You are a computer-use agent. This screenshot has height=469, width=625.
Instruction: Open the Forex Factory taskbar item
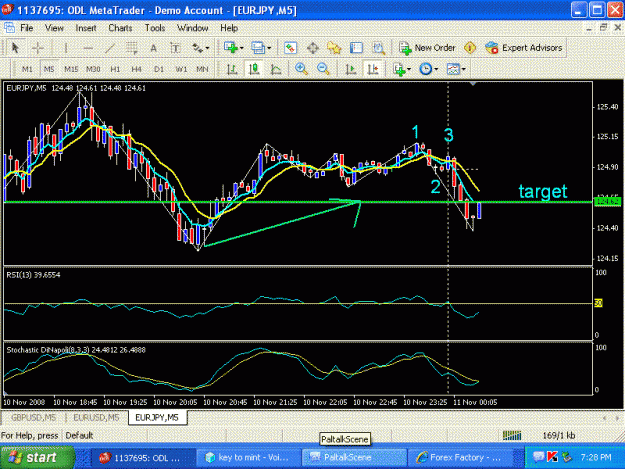[x=459, y=457]
